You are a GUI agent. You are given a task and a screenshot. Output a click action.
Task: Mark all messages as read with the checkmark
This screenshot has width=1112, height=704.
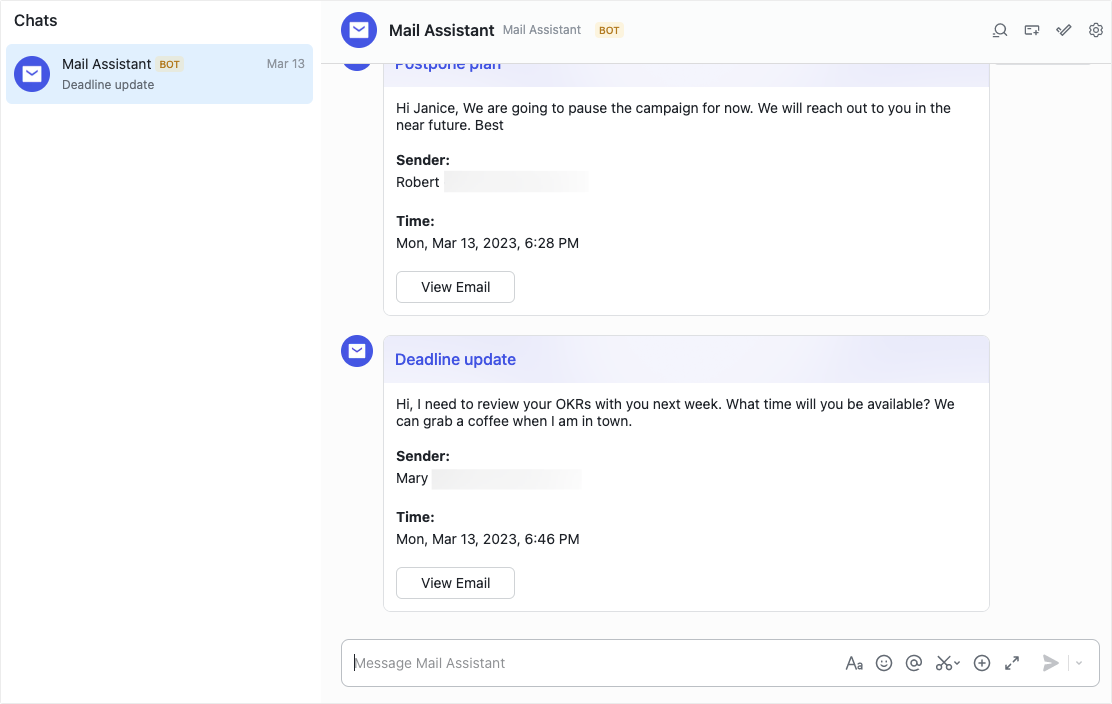pyautogui.click(x=1063, y=30)
